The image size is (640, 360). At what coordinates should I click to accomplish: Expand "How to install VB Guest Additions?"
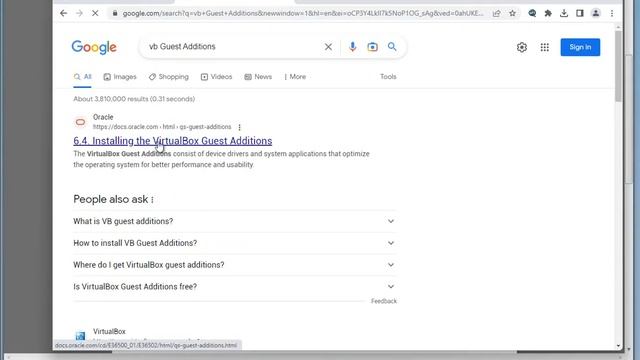click(x=235, y=243)
